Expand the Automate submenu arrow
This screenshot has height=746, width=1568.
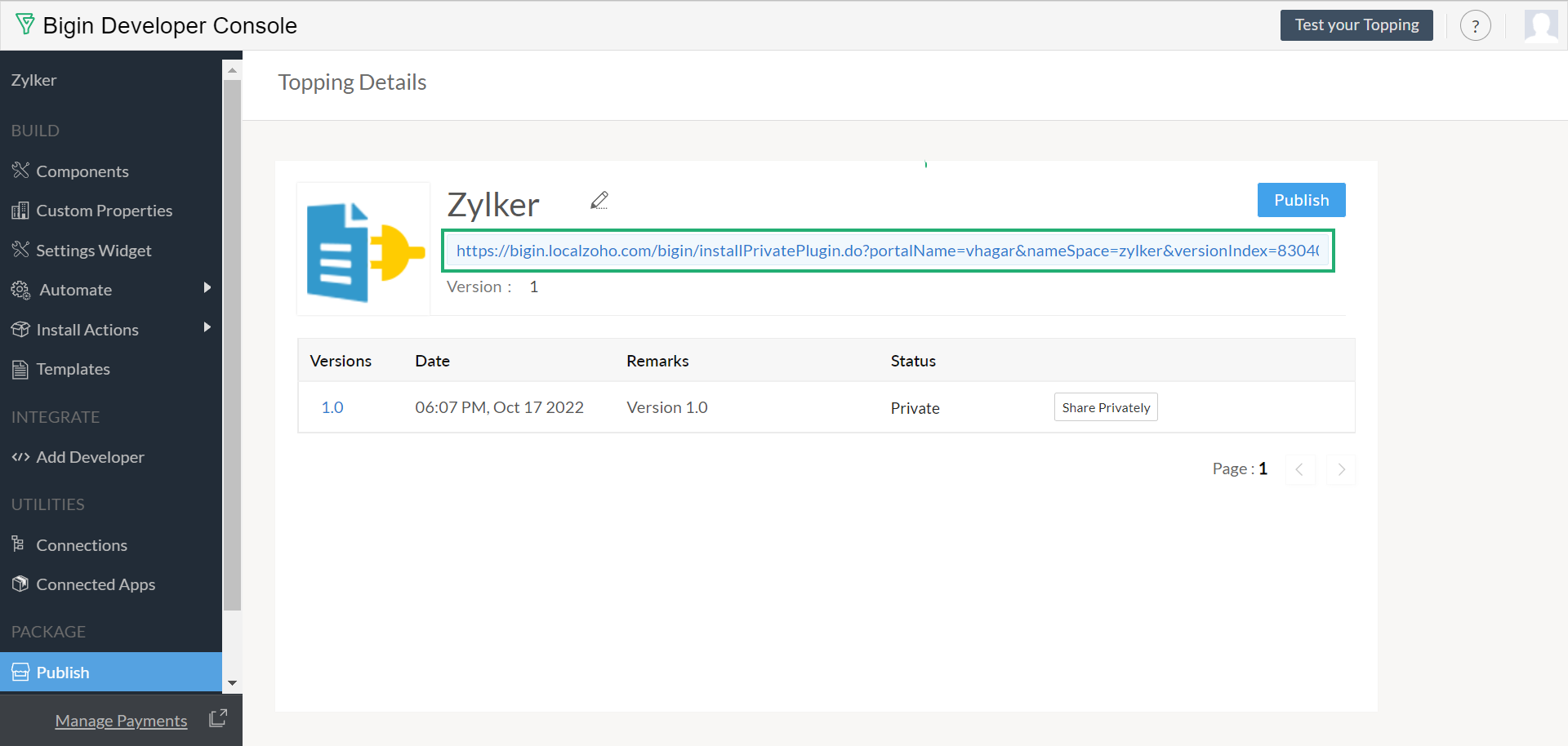(207, 287)
